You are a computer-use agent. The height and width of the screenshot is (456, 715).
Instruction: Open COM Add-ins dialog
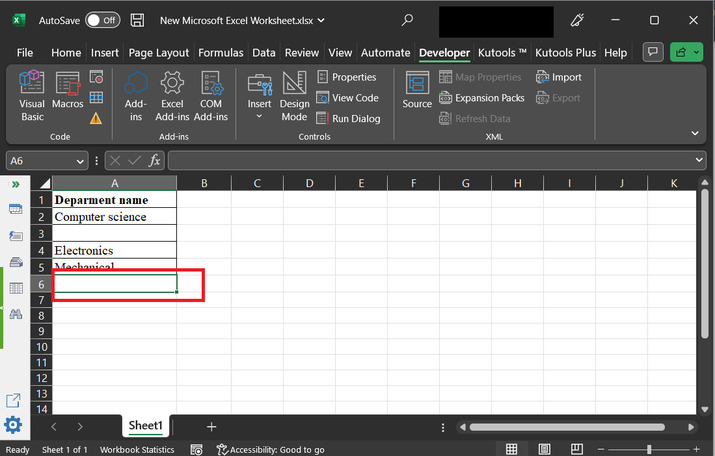[x=211, y=96]
